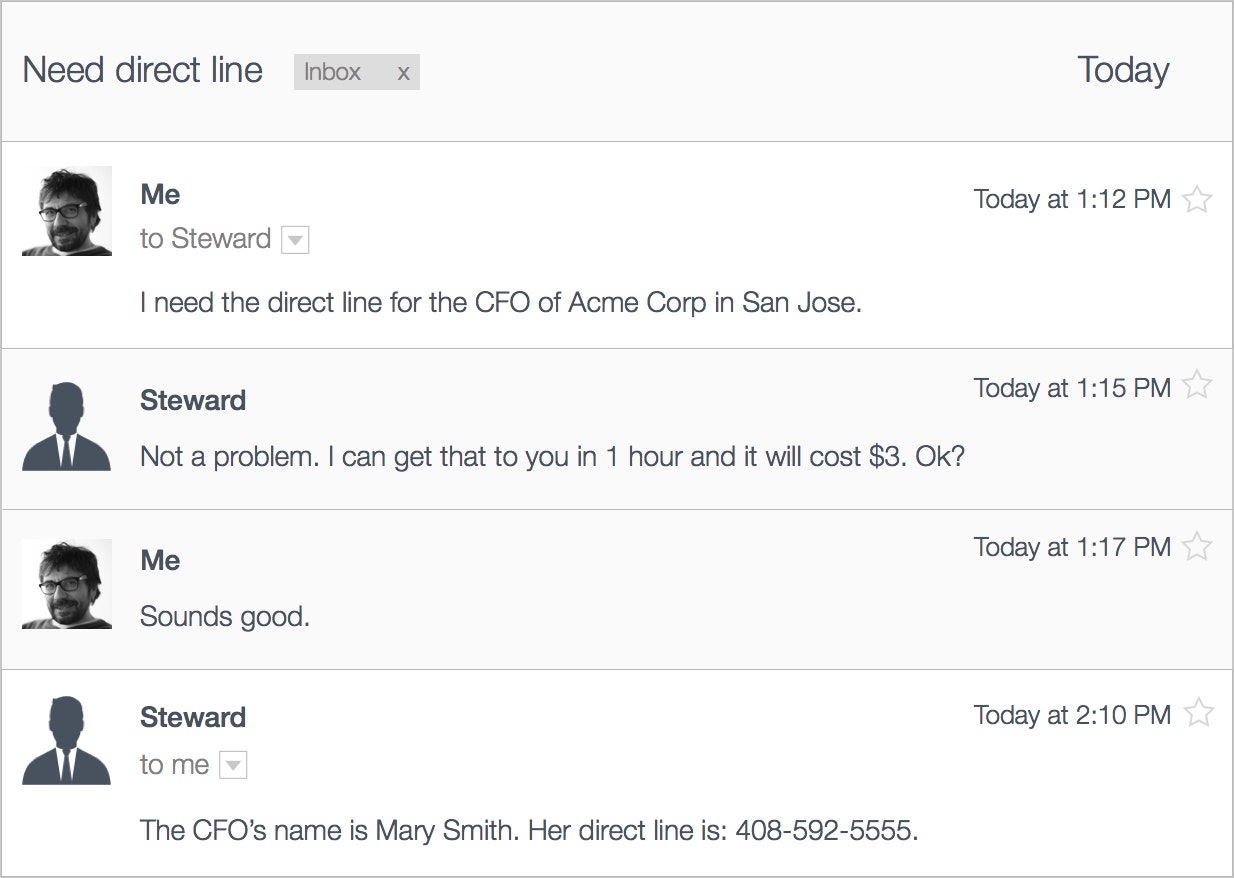
Task: Star the 1:12 PM message
Action: pyautogui.click(x=1197, y=199)
